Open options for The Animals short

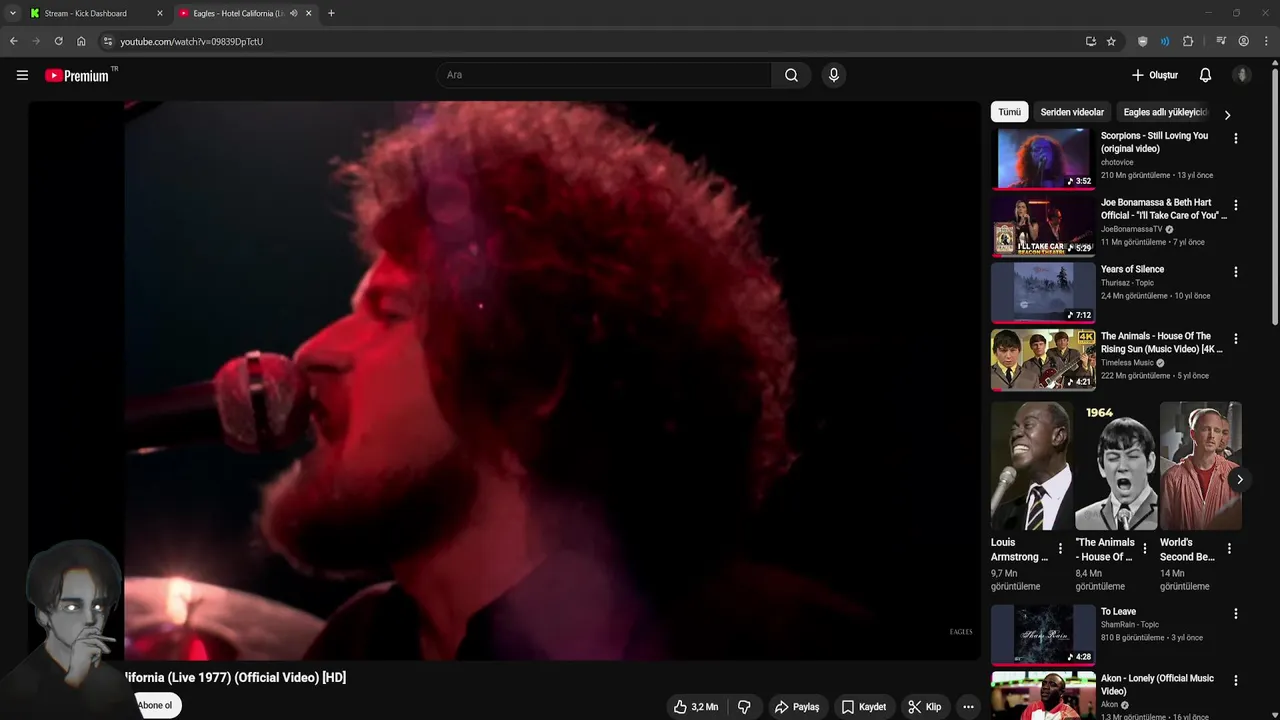coord(1145,548)
